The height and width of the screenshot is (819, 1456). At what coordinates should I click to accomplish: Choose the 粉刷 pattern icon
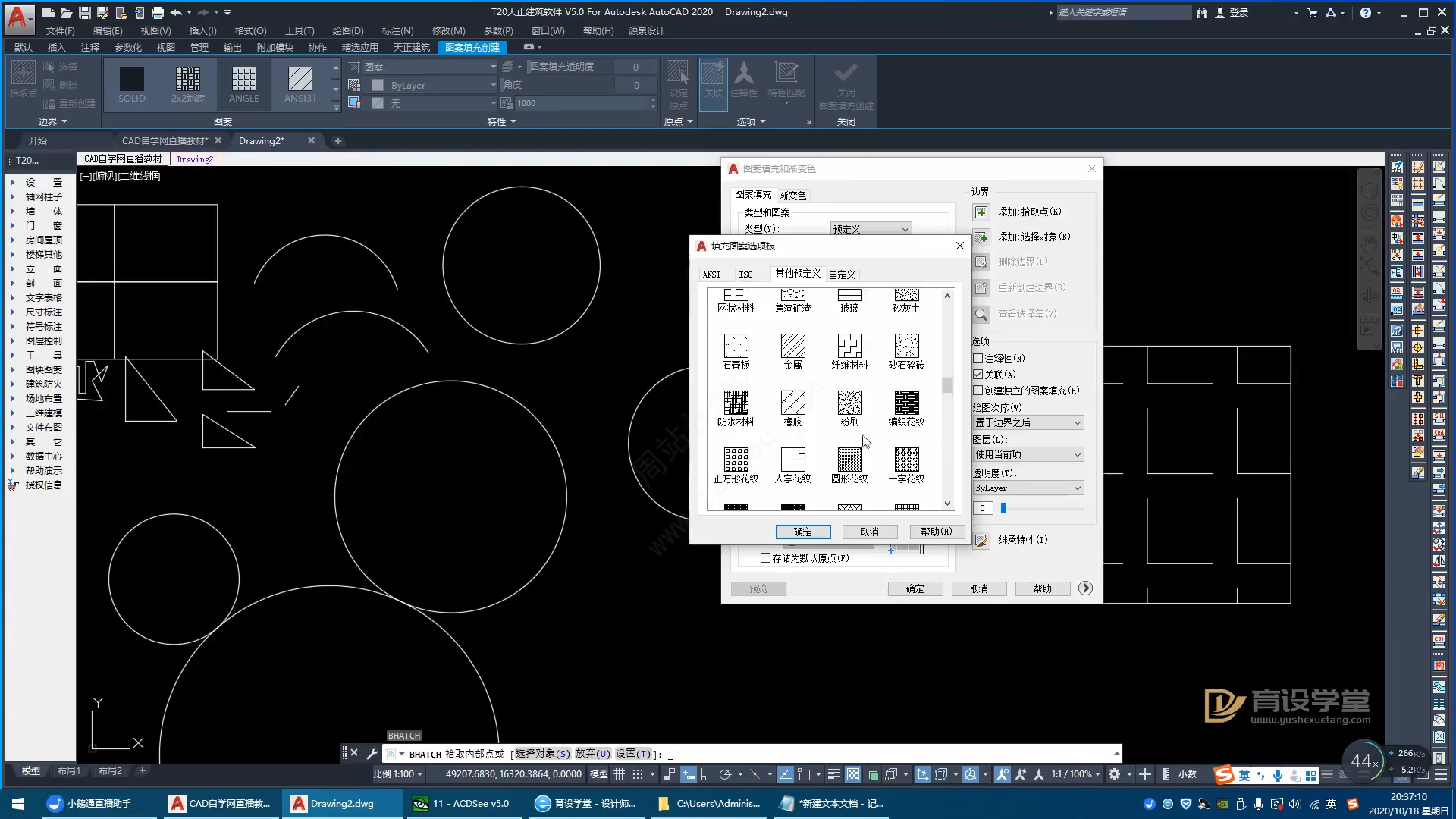(x=849, y=403)
